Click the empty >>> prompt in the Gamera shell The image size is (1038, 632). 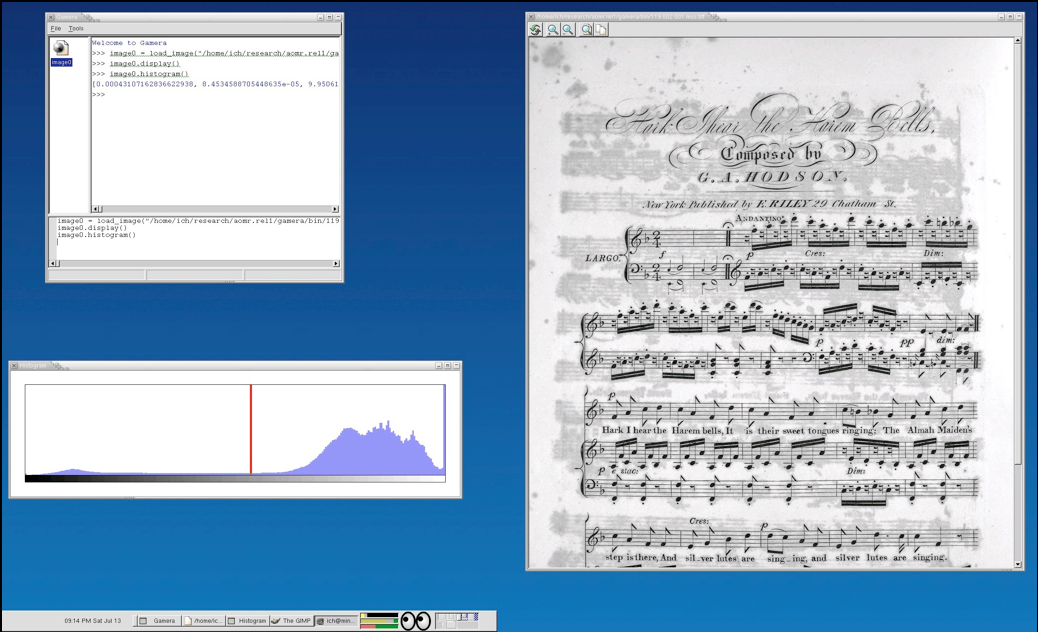coord(99,95)
